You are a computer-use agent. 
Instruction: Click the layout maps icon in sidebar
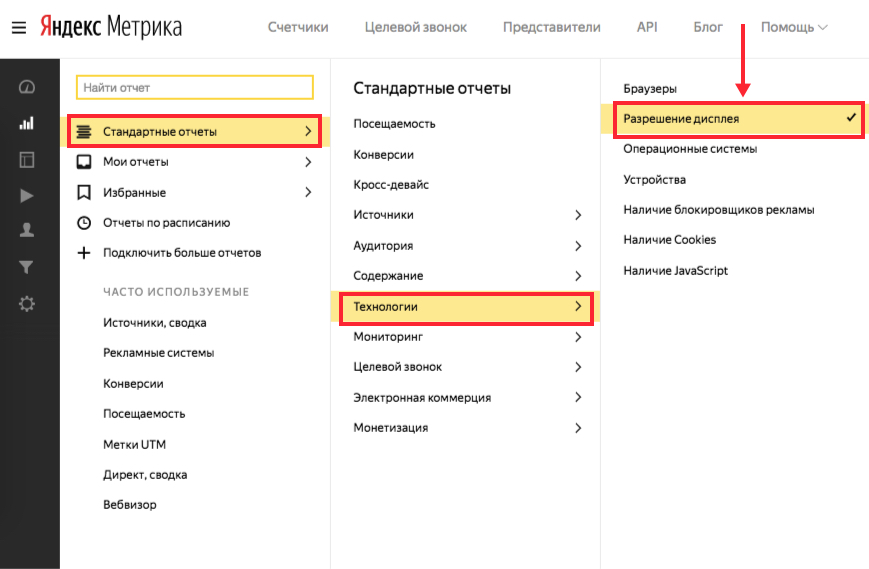pos(27,159)
